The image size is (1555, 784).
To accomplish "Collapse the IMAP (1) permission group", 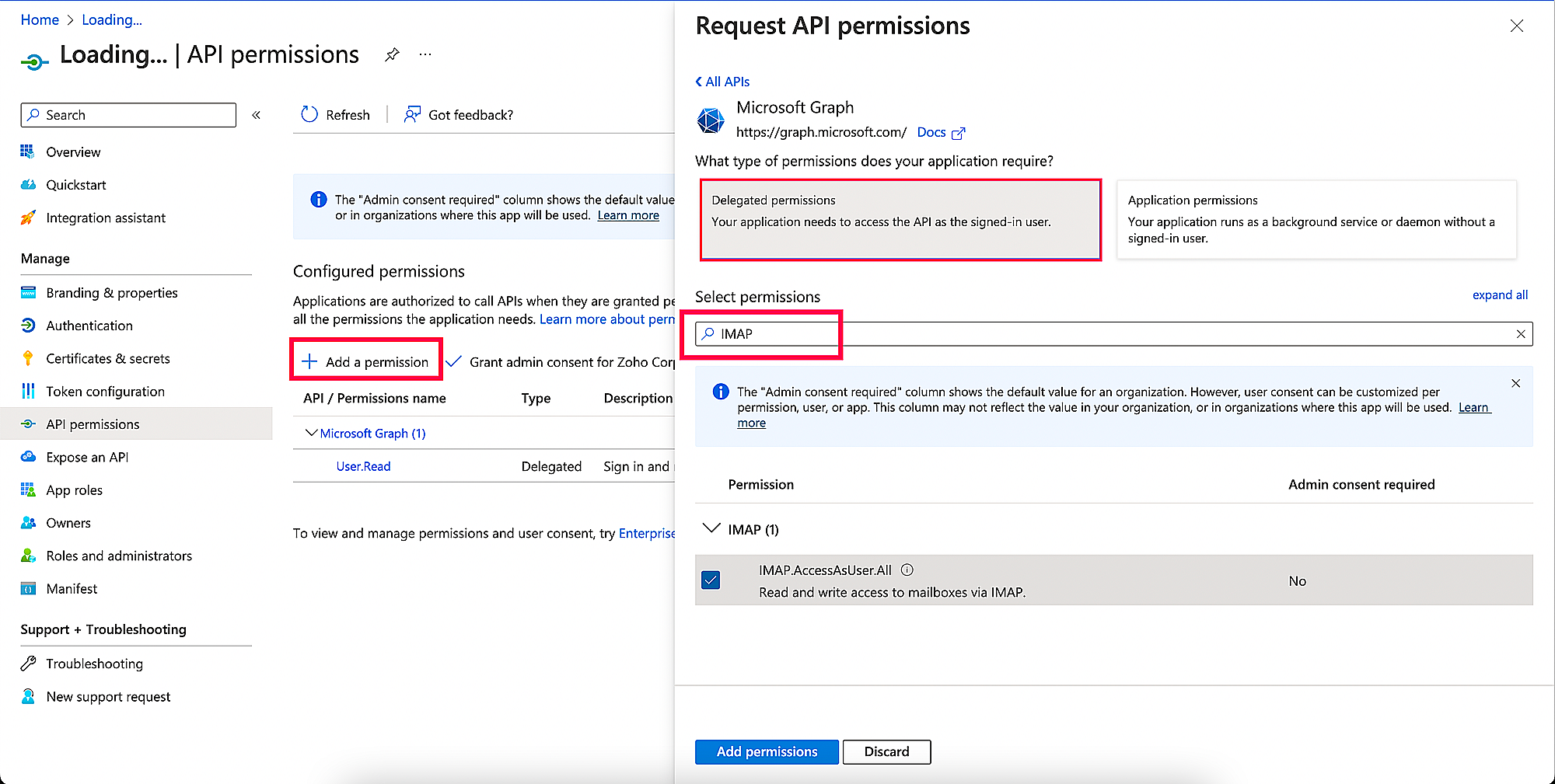I will click(x=711, y=529).
